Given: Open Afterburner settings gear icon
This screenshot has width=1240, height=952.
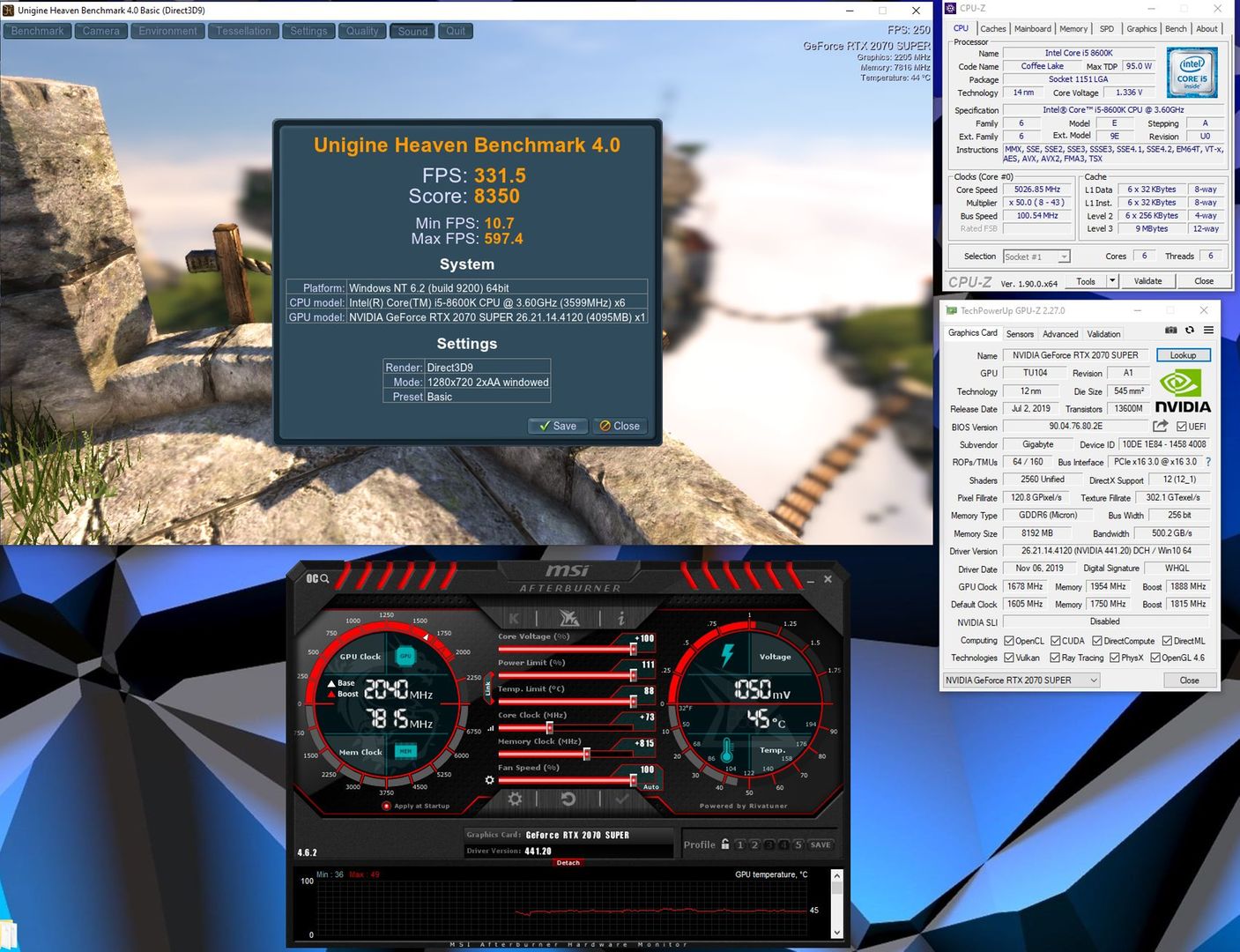Looking at the screenshot, I should pos(515,799).
